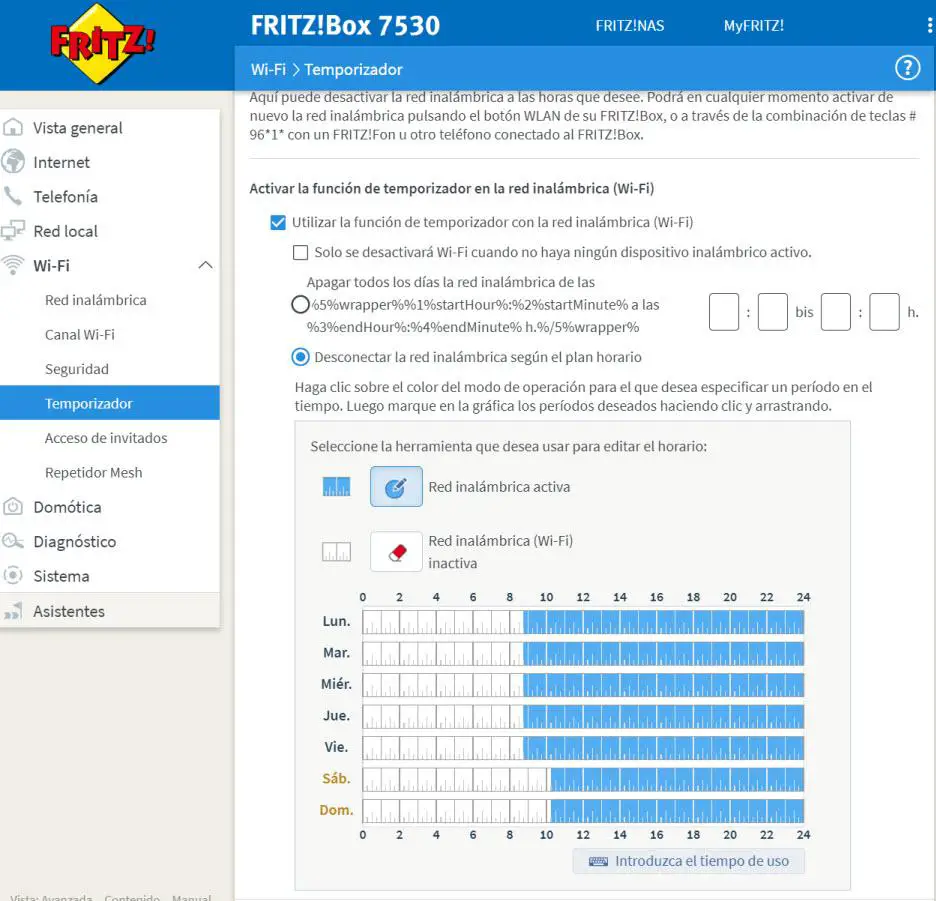Open the help question mark icon
The image size is (936, 901).
(x=907, y=68)
